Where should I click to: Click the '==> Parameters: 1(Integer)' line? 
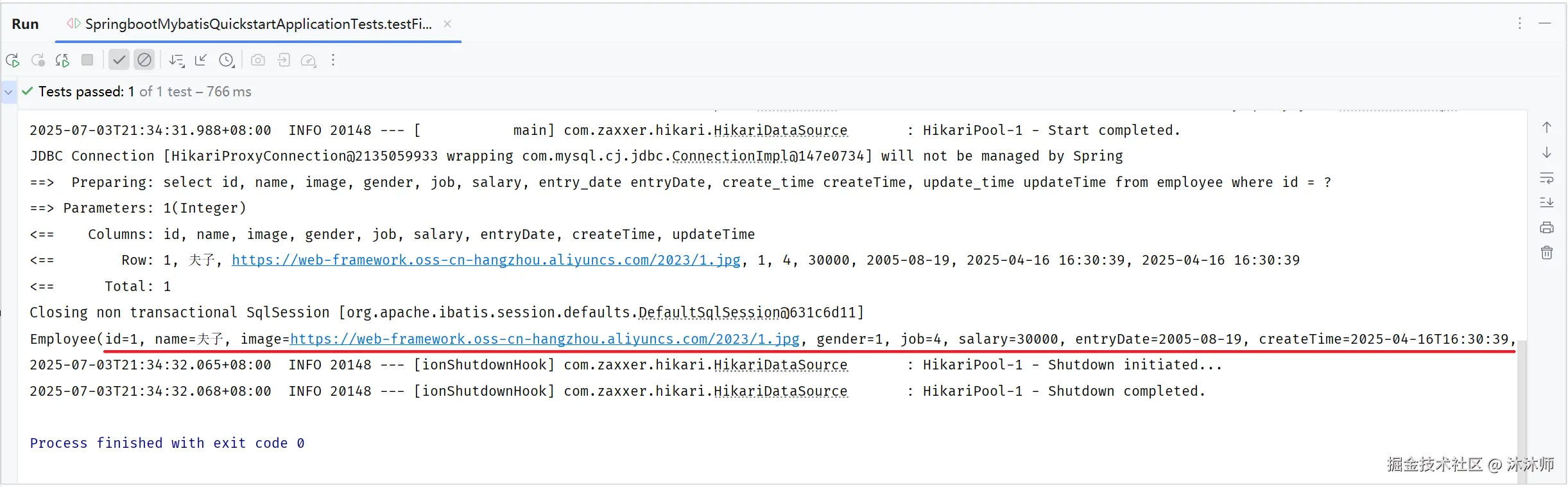[138, 208]
